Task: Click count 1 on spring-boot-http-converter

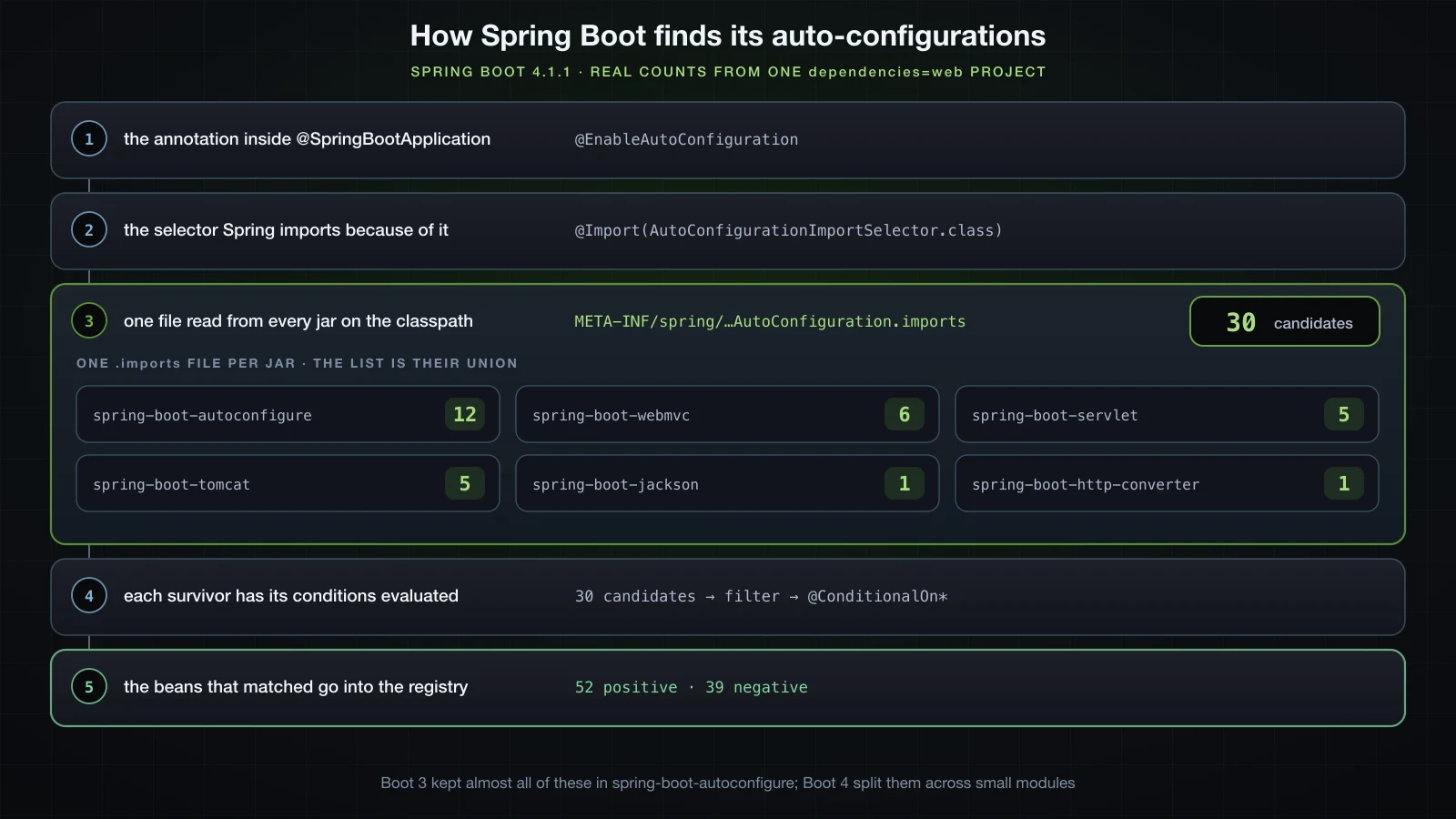Action: pyautogui.click(x=1344, y=484)
